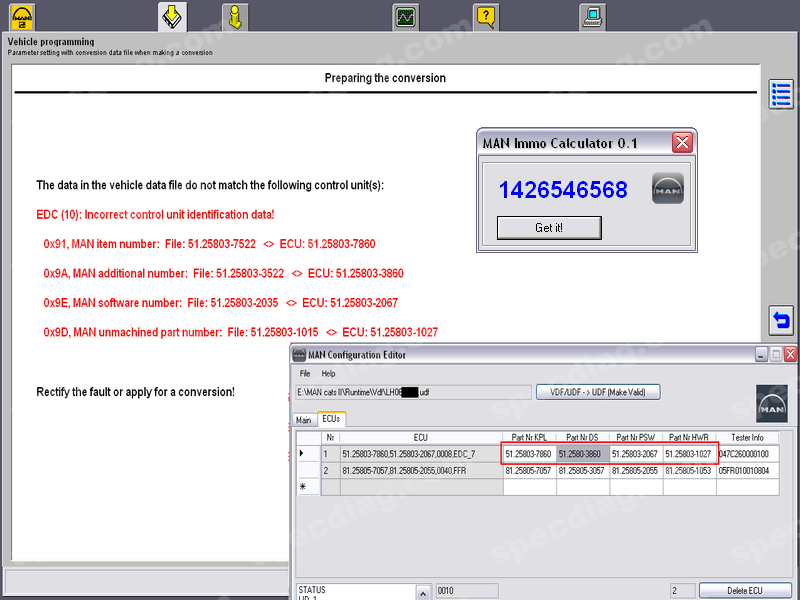Open the green diagnostics monitor icon
The image size is (800, 600).
point(405,16)
